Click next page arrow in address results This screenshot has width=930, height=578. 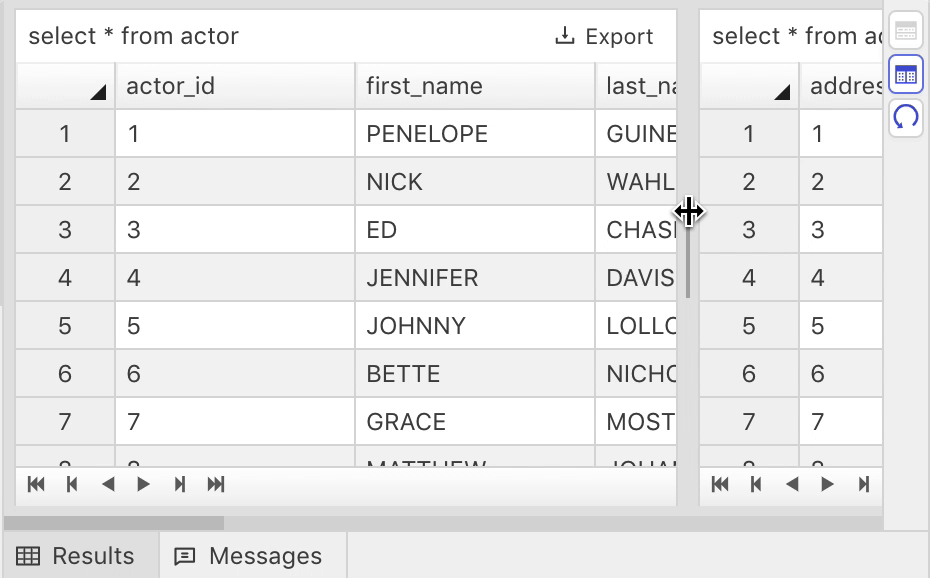click(827, 484)
